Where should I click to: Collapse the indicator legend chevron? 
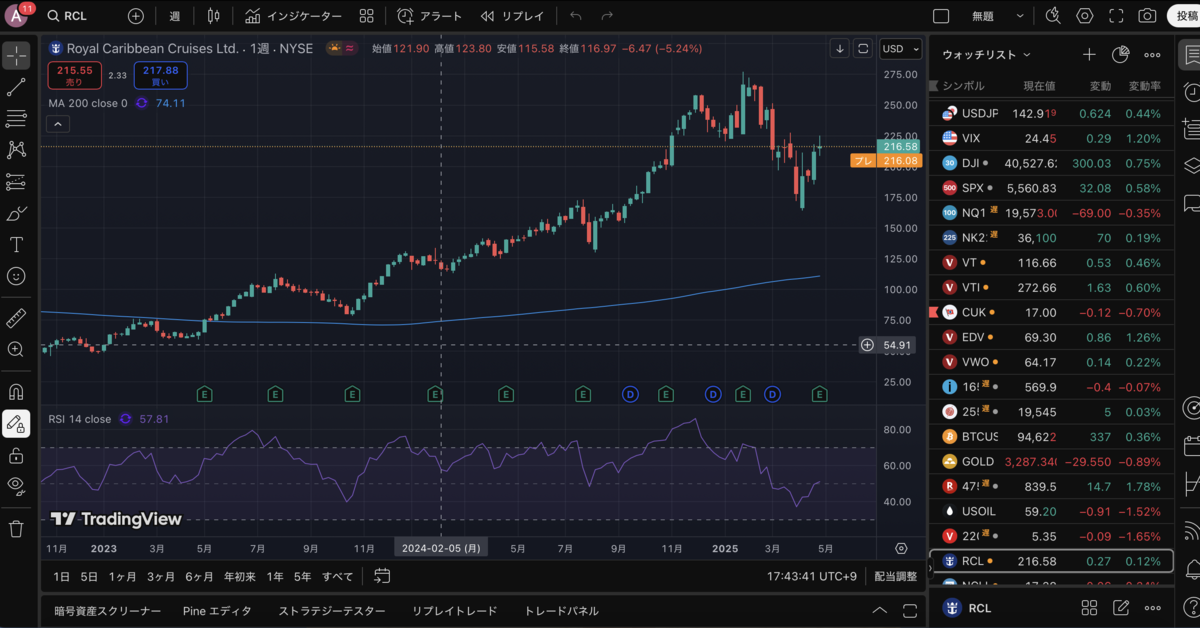tap(58, 124)
